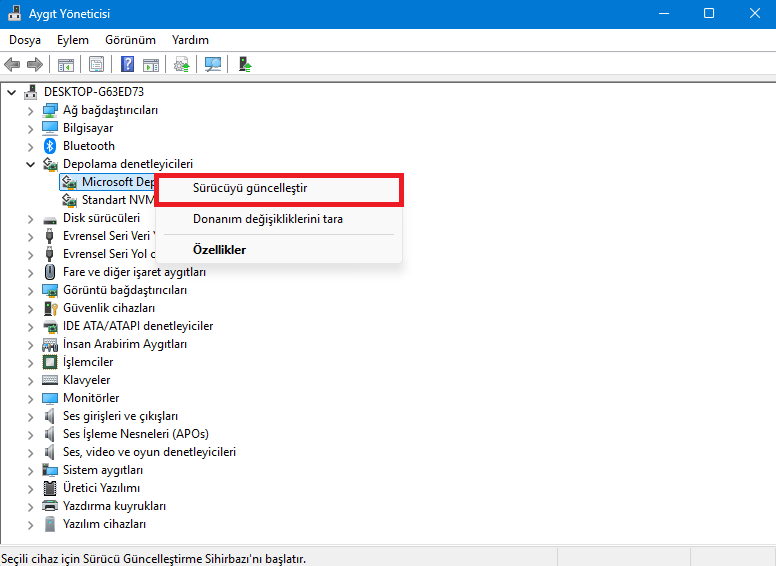This screenshot has height=566, width=776.
Task: Click the Bilgisayar monitor icon
Action: (x=49, y=128)
